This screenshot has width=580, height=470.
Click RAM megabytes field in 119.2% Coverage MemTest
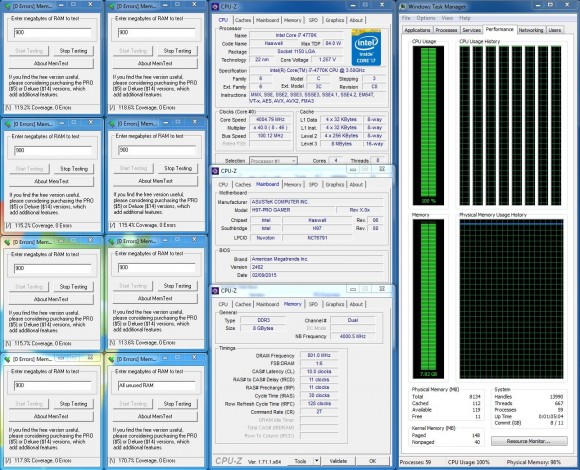click(x=53, y=33)
